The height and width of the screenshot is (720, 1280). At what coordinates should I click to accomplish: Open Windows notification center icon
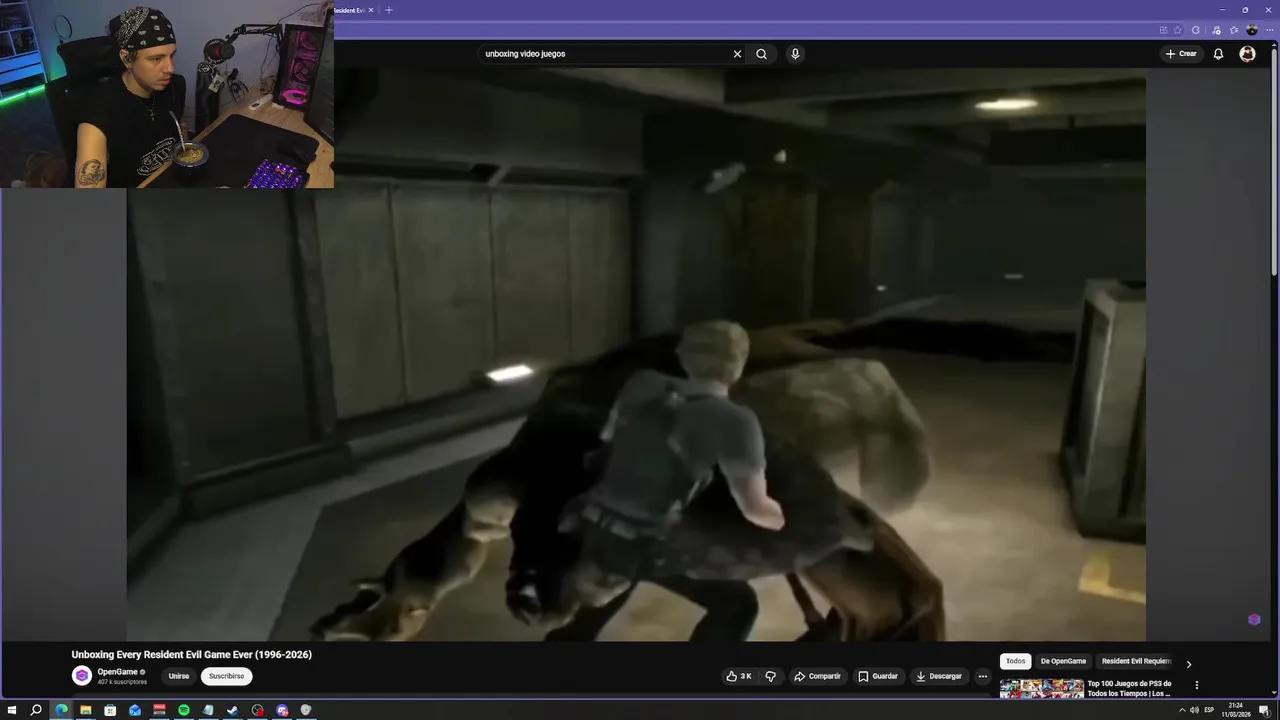point(1264,710)
